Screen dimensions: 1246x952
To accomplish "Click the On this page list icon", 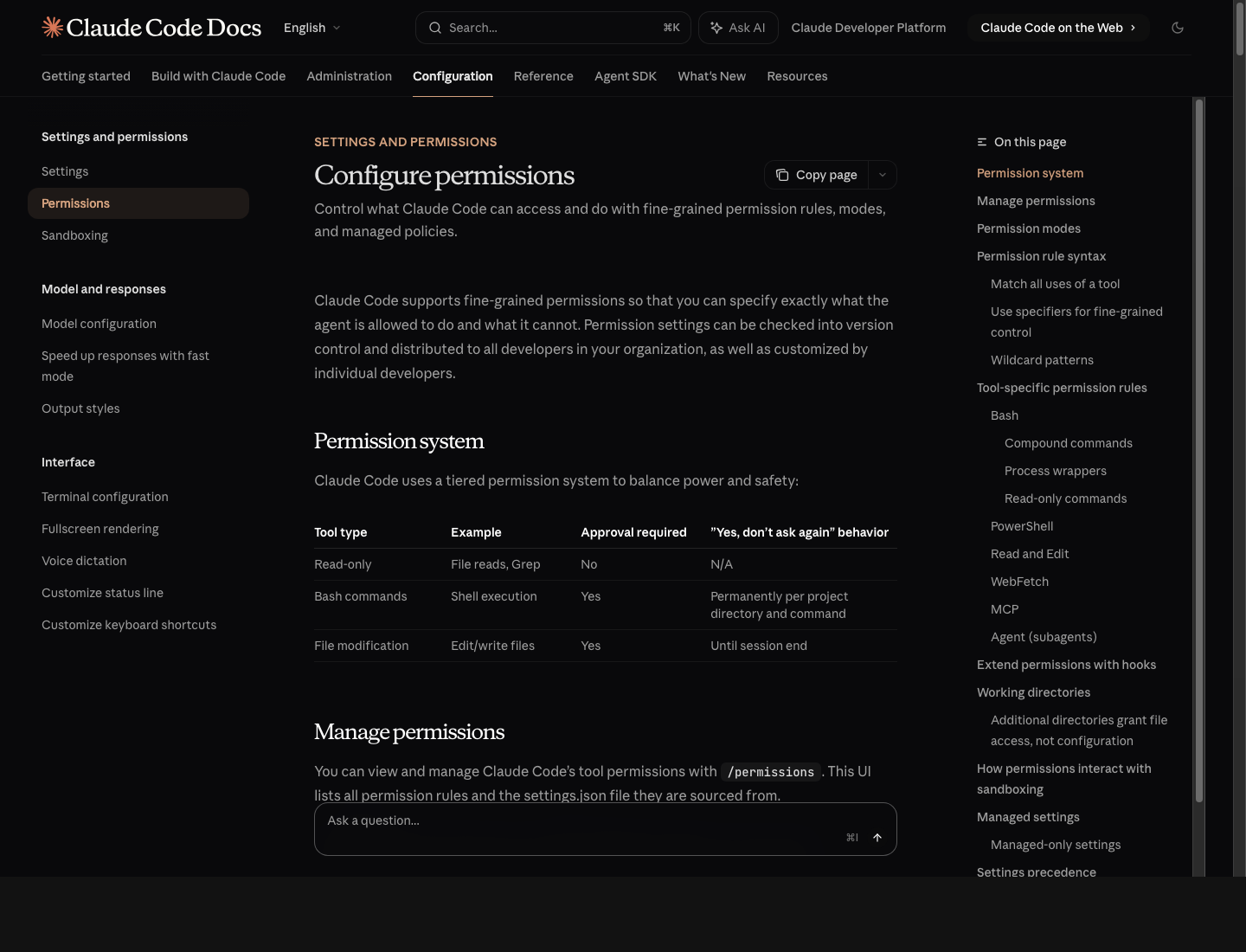I will tap(982, 142).
